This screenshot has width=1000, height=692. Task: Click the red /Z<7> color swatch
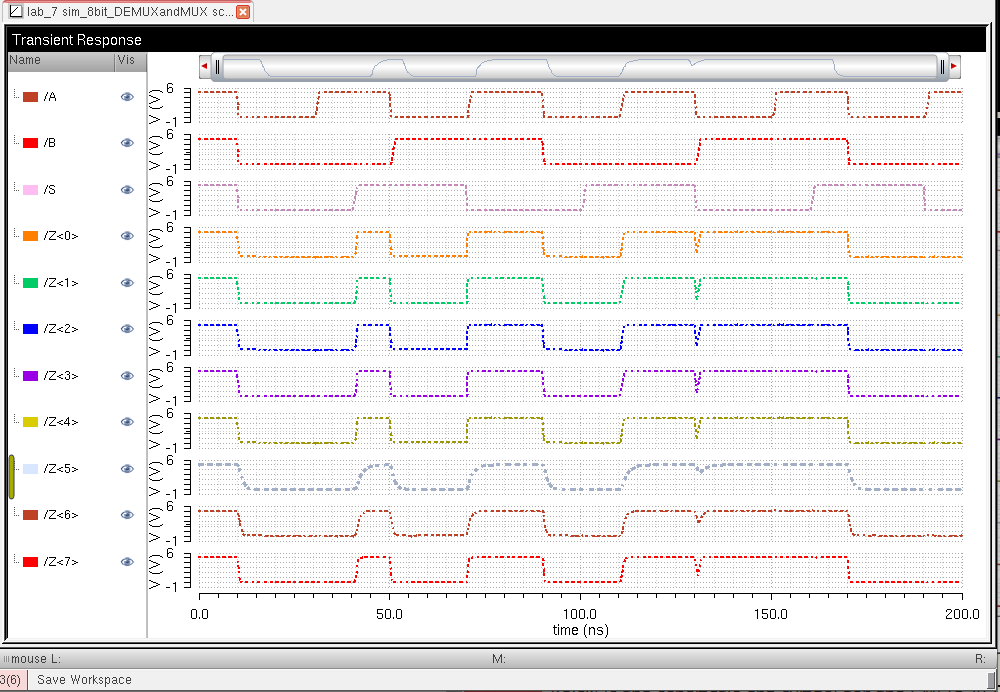click(x=30, y=562)
